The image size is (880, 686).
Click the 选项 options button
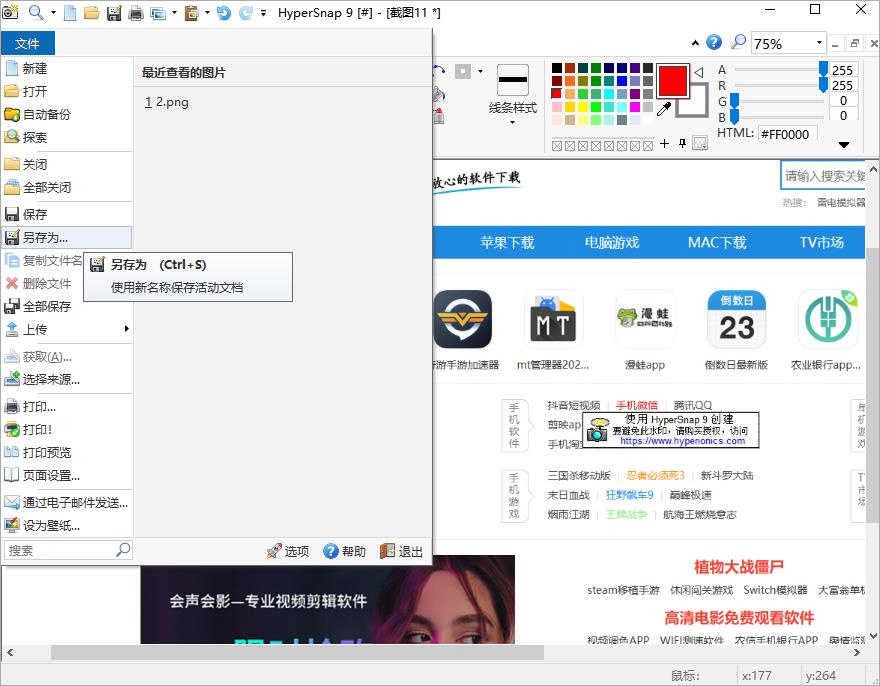[x=288, y=551]
